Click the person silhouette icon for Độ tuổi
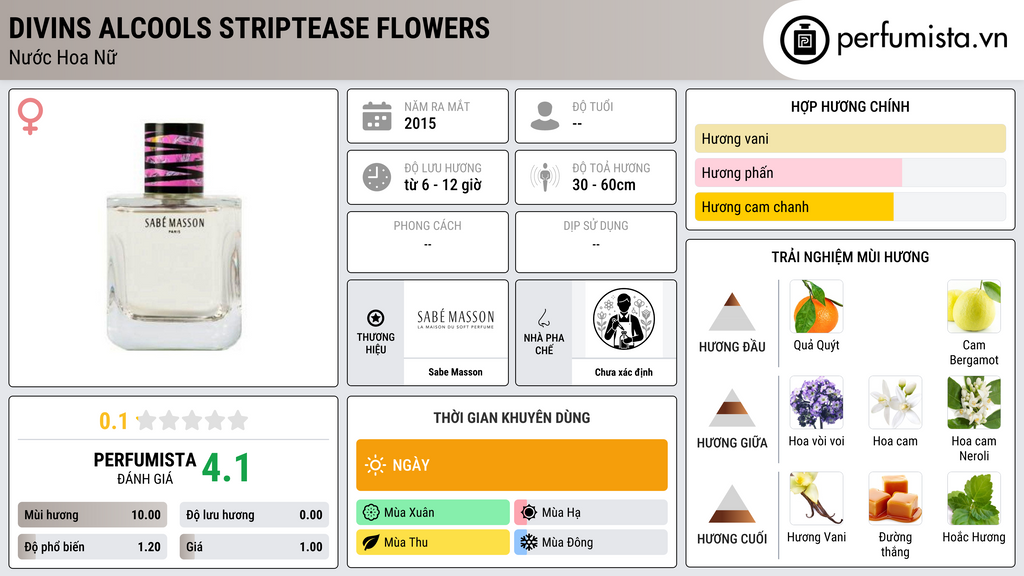 (545, 116)
